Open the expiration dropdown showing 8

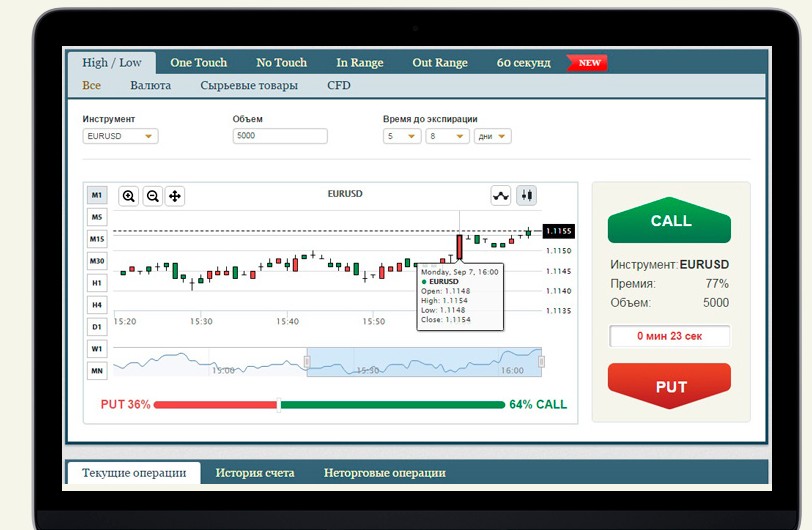pyautogui.click(x=447, y=136)
